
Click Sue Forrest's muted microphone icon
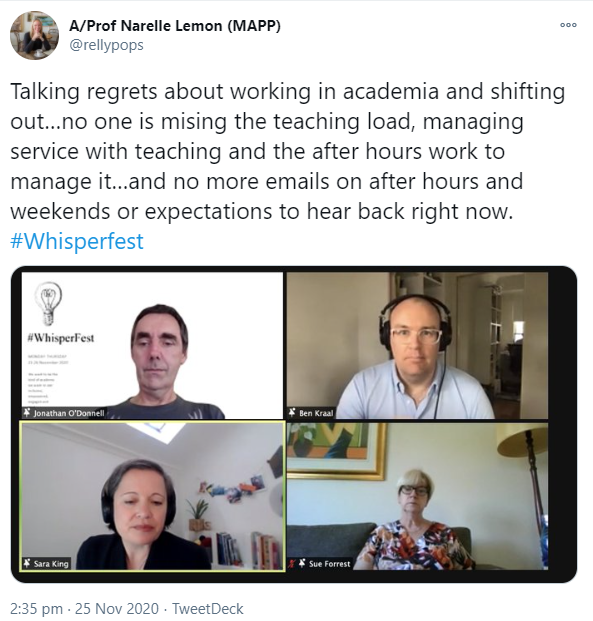(293, 563)
